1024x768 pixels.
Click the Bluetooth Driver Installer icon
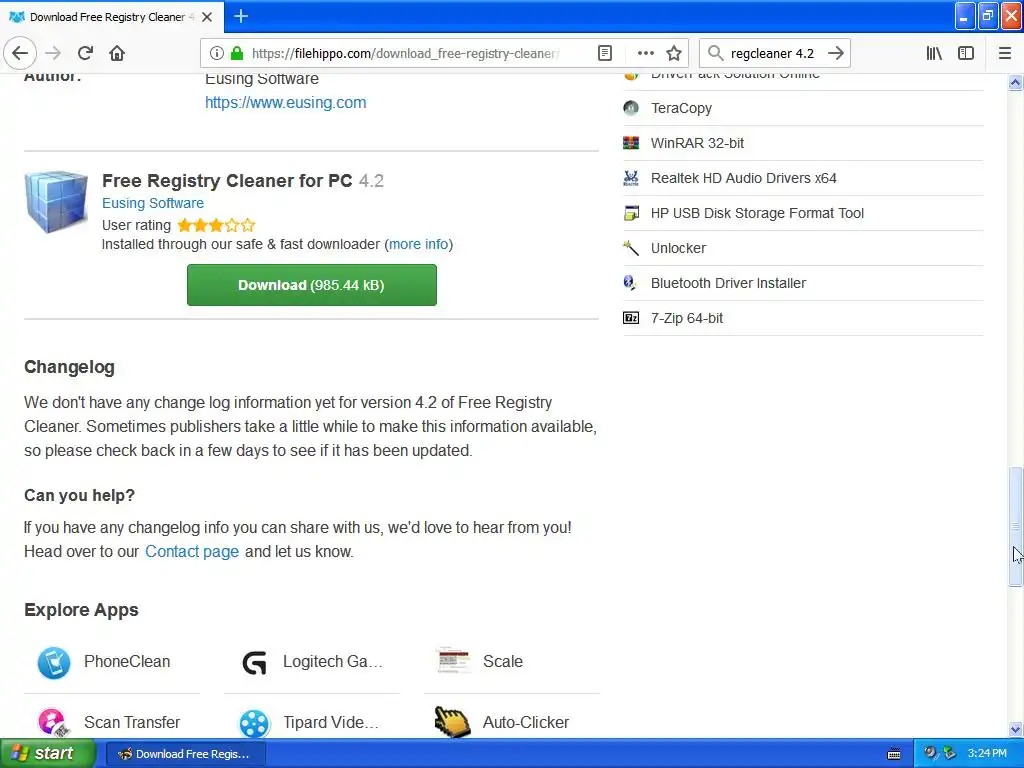click(x=631, y=283)
